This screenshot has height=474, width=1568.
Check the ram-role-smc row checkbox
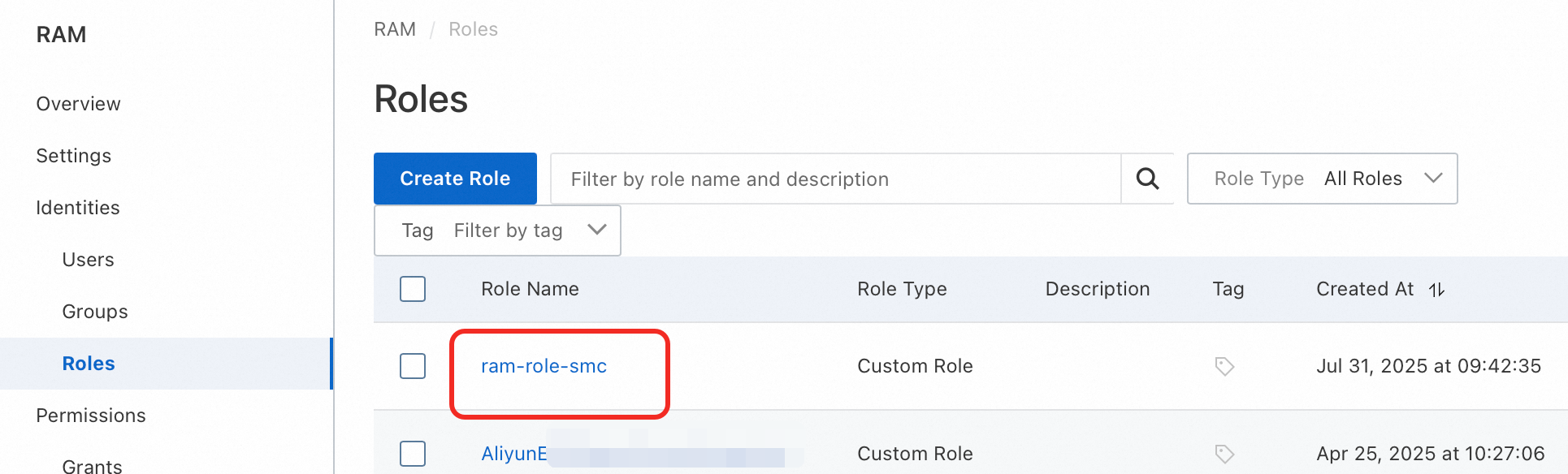pos(413,366)
